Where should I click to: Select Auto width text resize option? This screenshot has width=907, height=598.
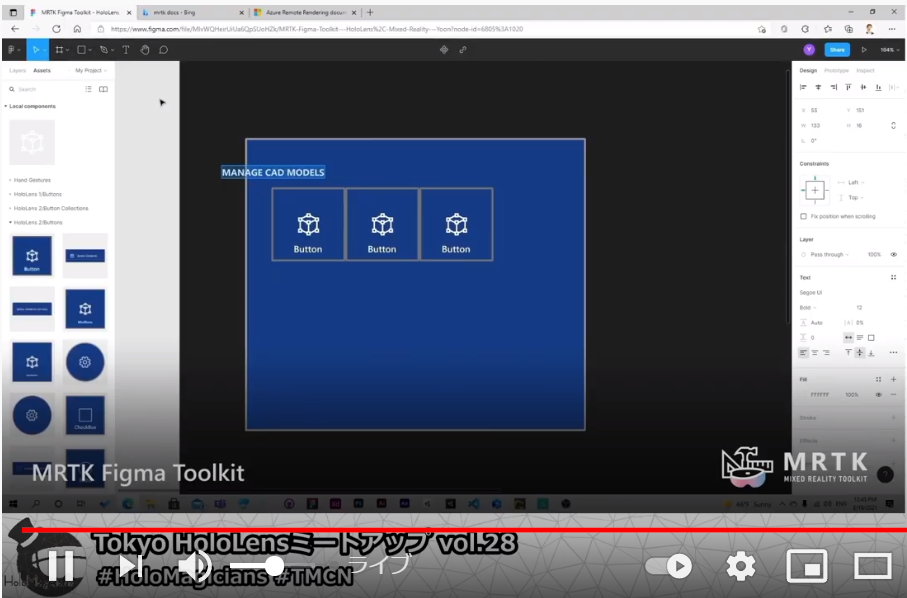849,338
